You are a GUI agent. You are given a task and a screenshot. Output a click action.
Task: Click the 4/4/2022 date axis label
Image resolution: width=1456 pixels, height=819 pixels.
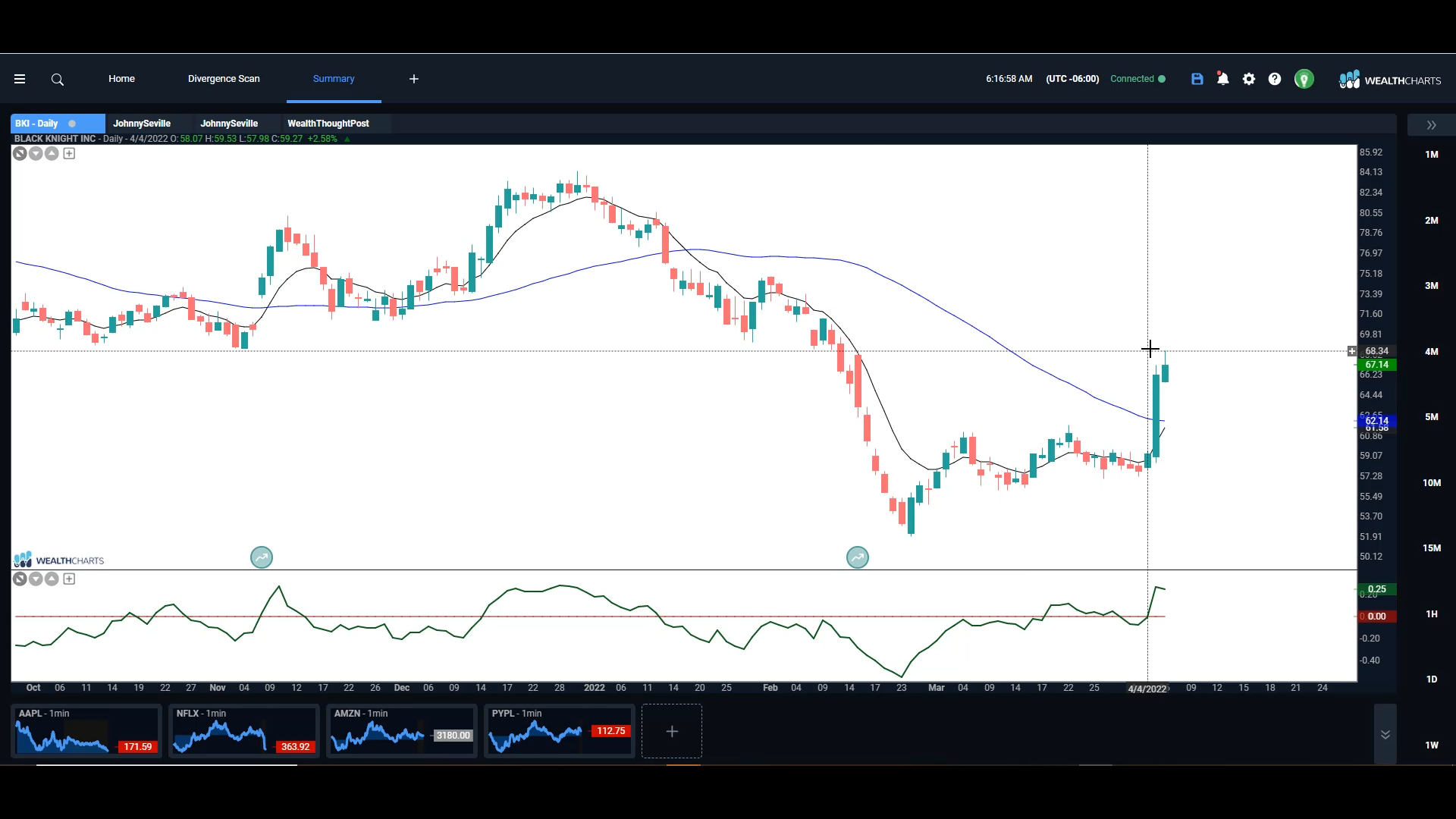[1147, 689]
